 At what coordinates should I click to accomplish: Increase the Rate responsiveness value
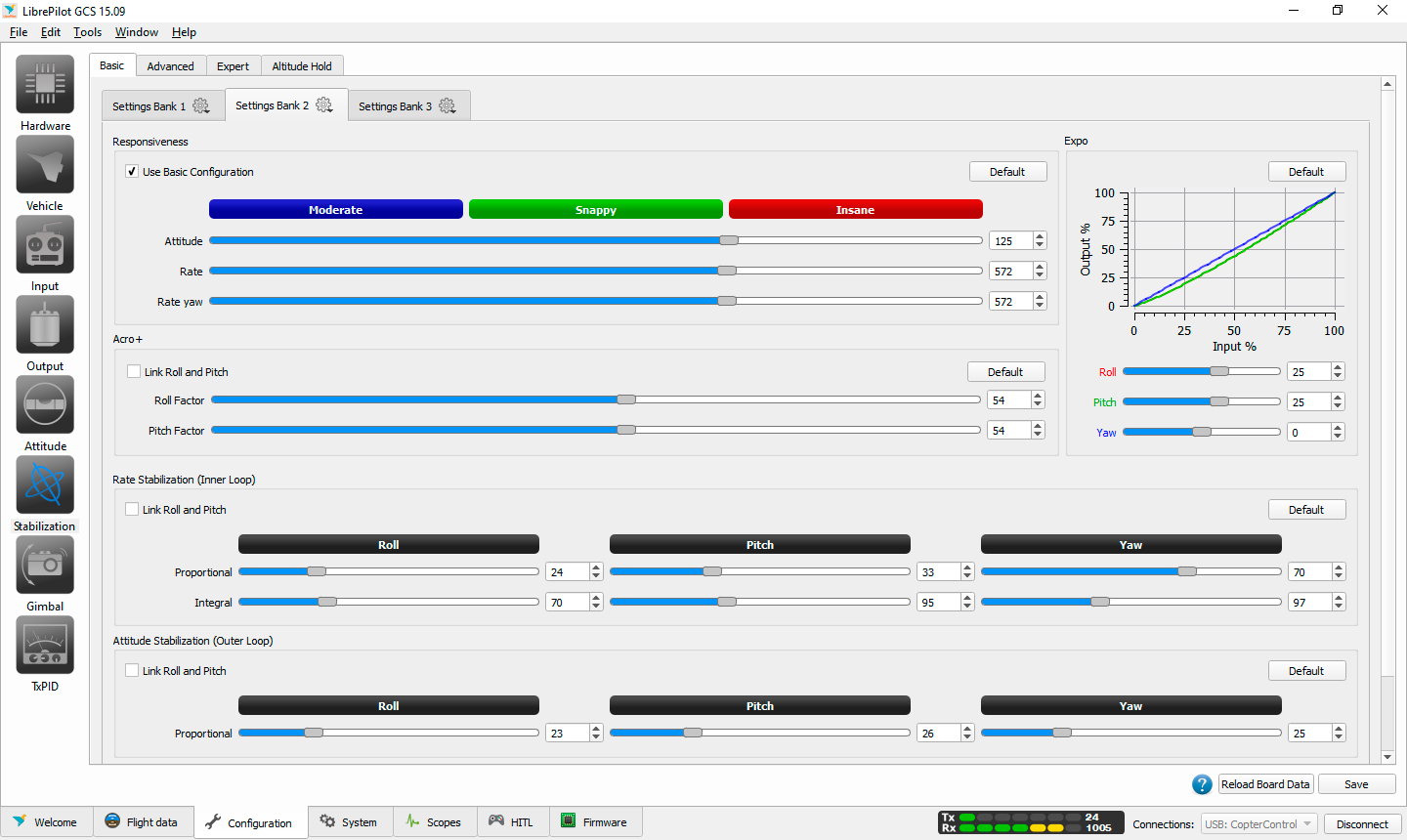(x=1040, y=267)
